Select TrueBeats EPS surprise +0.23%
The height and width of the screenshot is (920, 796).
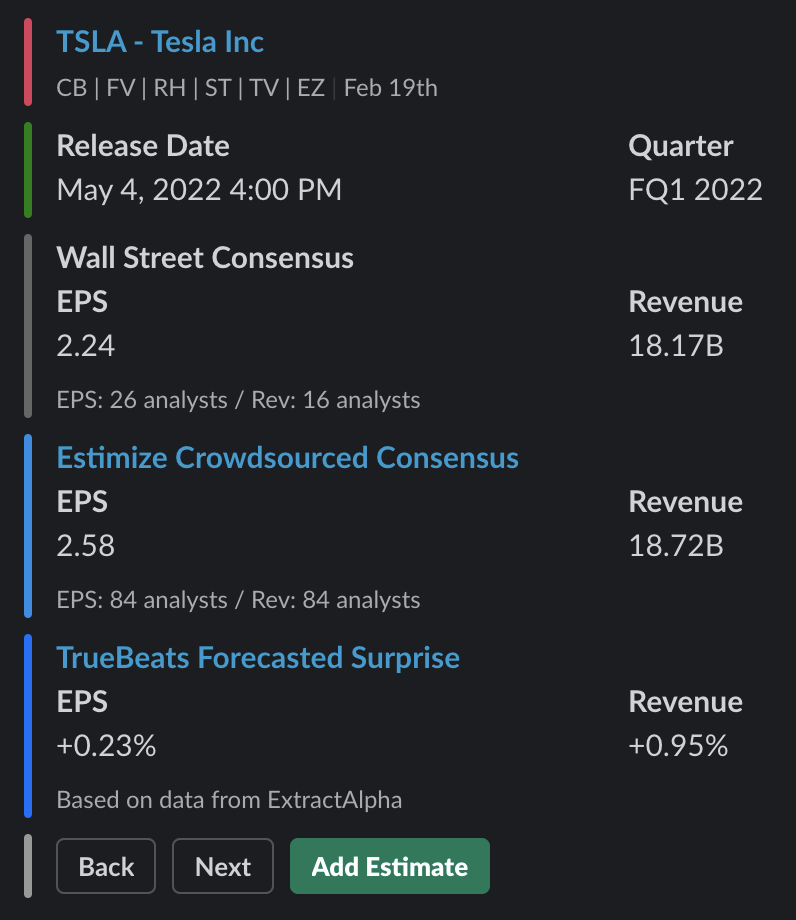coord(106,746)
